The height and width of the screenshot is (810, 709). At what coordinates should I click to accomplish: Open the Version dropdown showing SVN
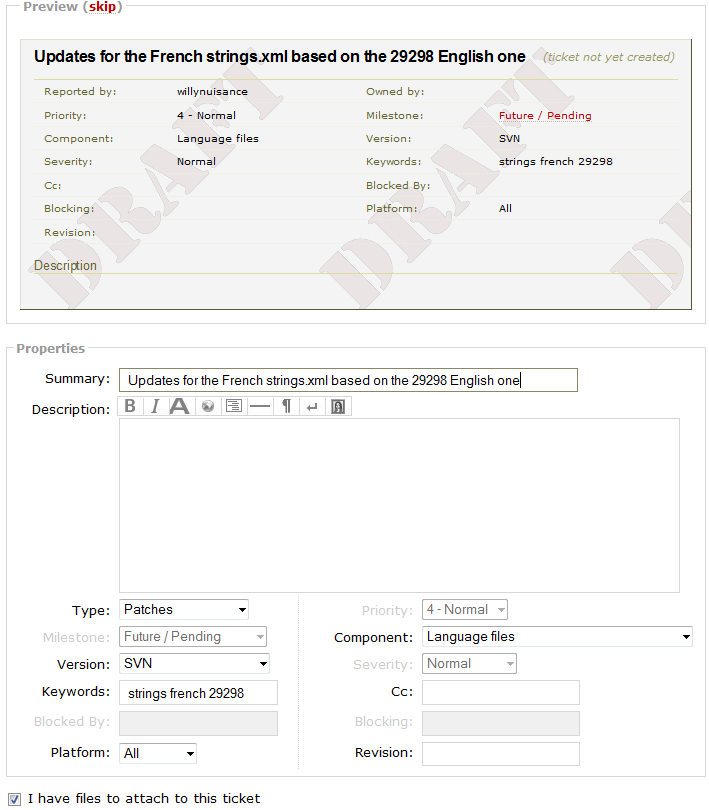click(x=194, y=663)
